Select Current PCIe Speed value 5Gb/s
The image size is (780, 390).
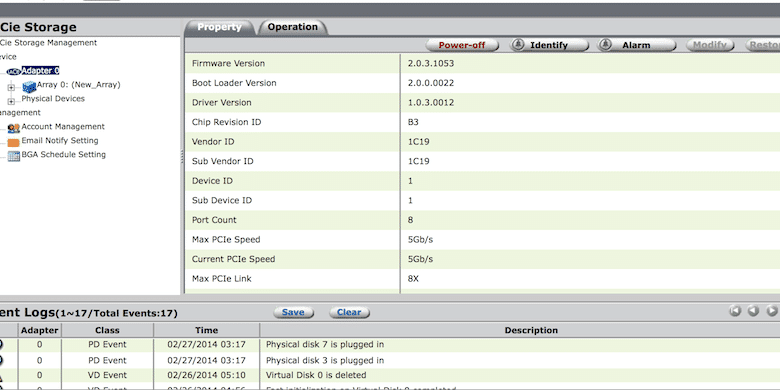coord(420,259)
